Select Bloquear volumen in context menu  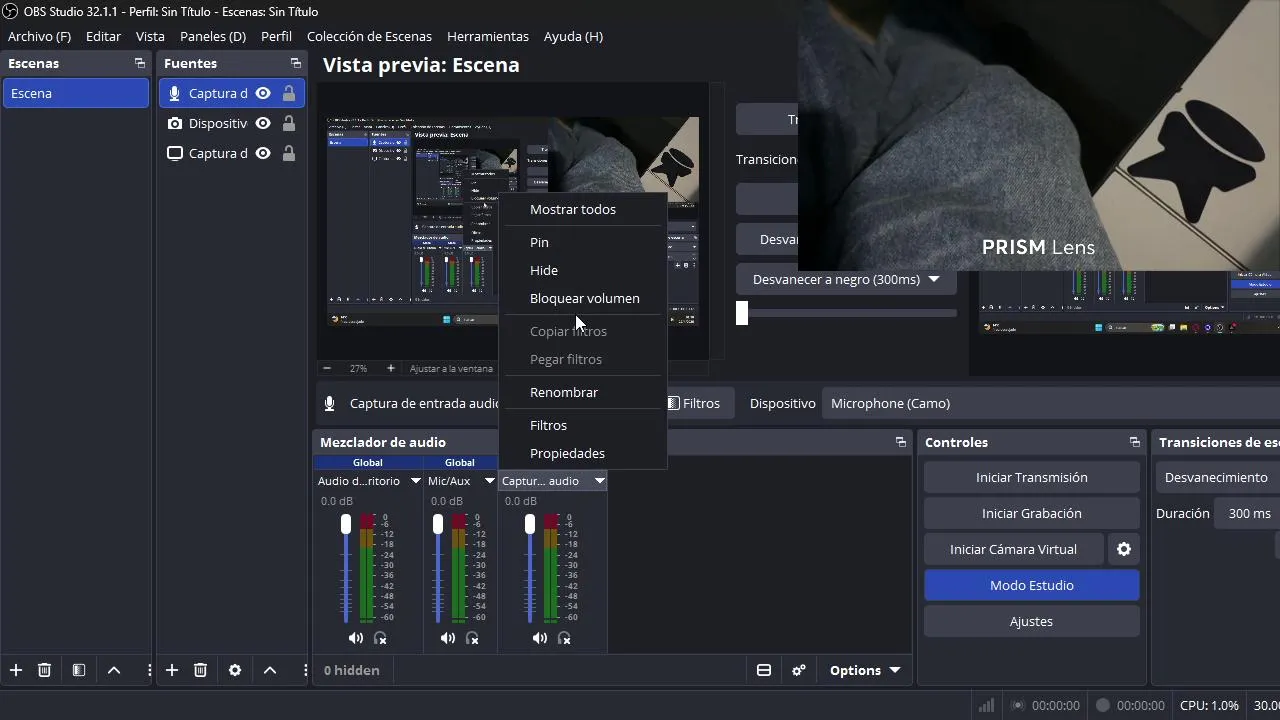pos(583,298)
